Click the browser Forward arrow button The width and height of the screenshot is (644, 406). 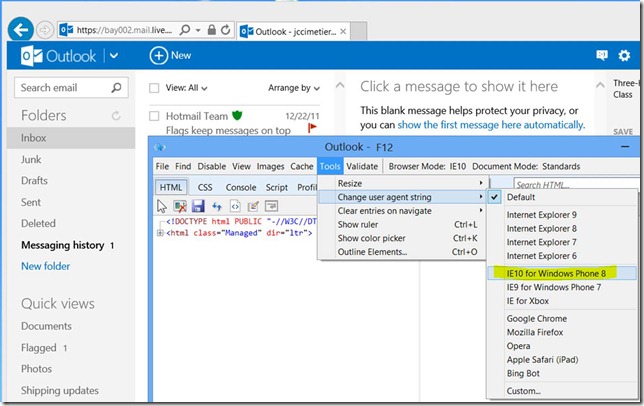point(44,30)
